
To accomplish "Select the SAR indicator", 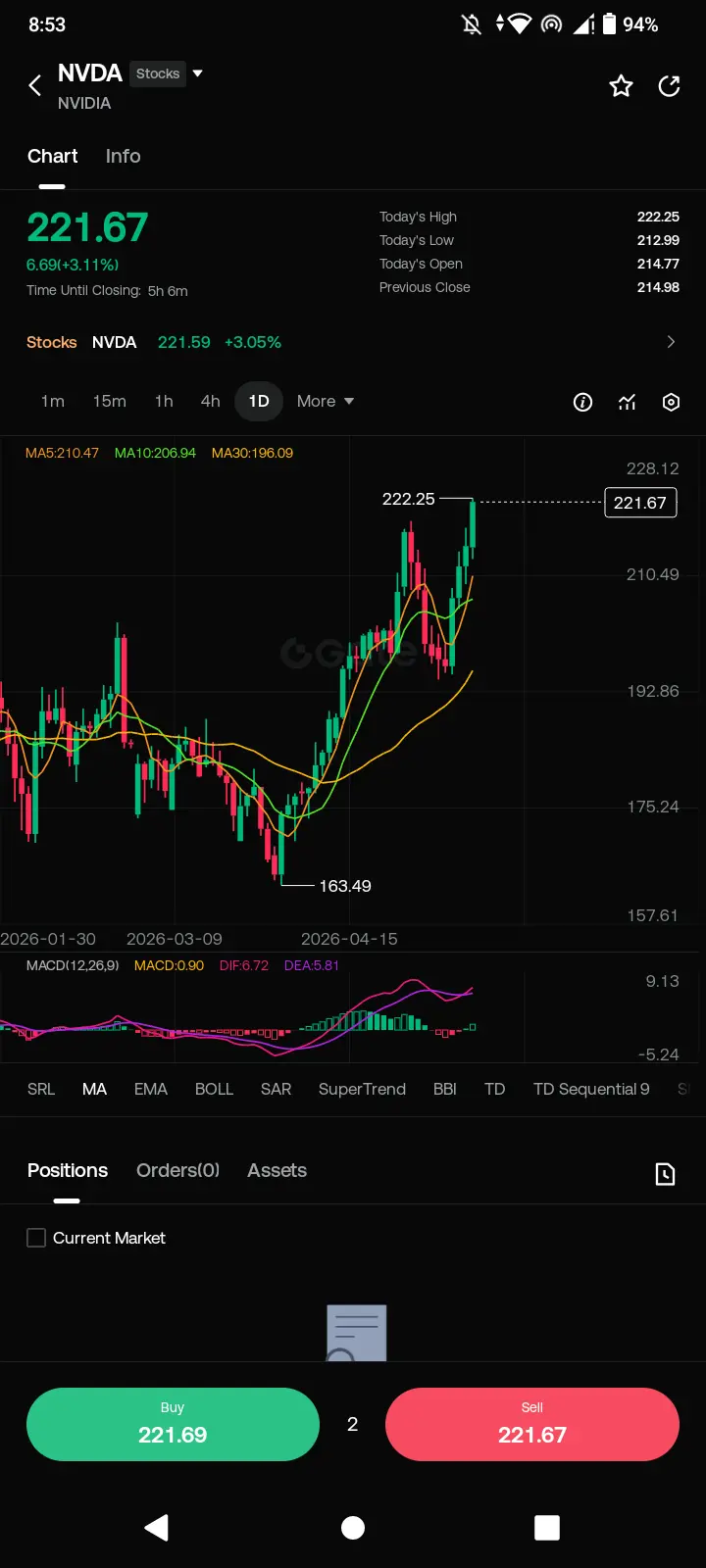I will [x=276, y=1089].
